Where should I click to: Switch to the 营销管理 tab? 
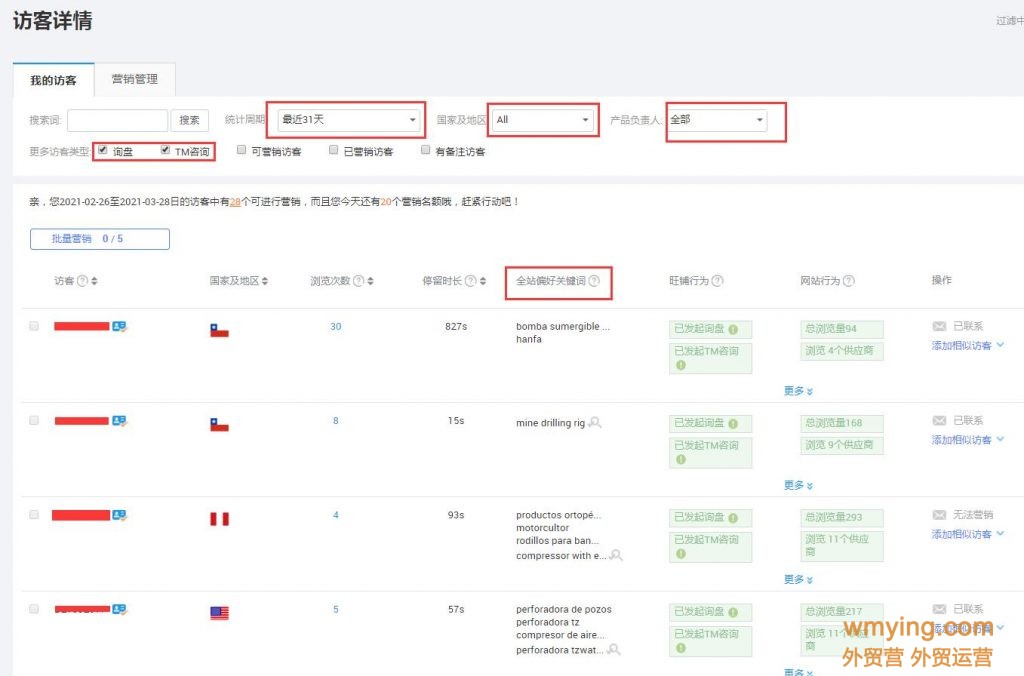point(134,80)
